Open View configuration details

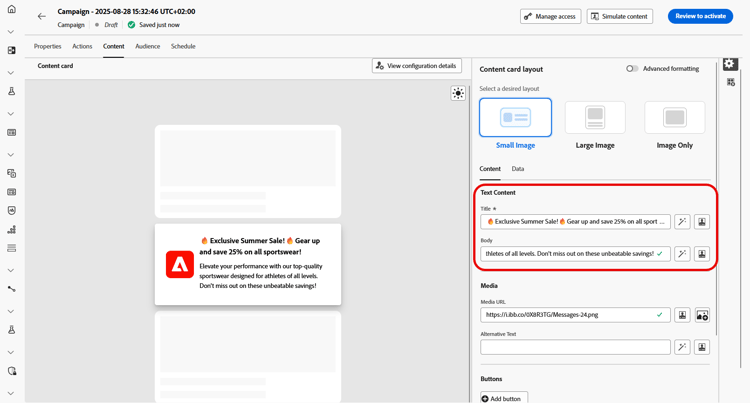pyautogui.click(x=417, y=66)
